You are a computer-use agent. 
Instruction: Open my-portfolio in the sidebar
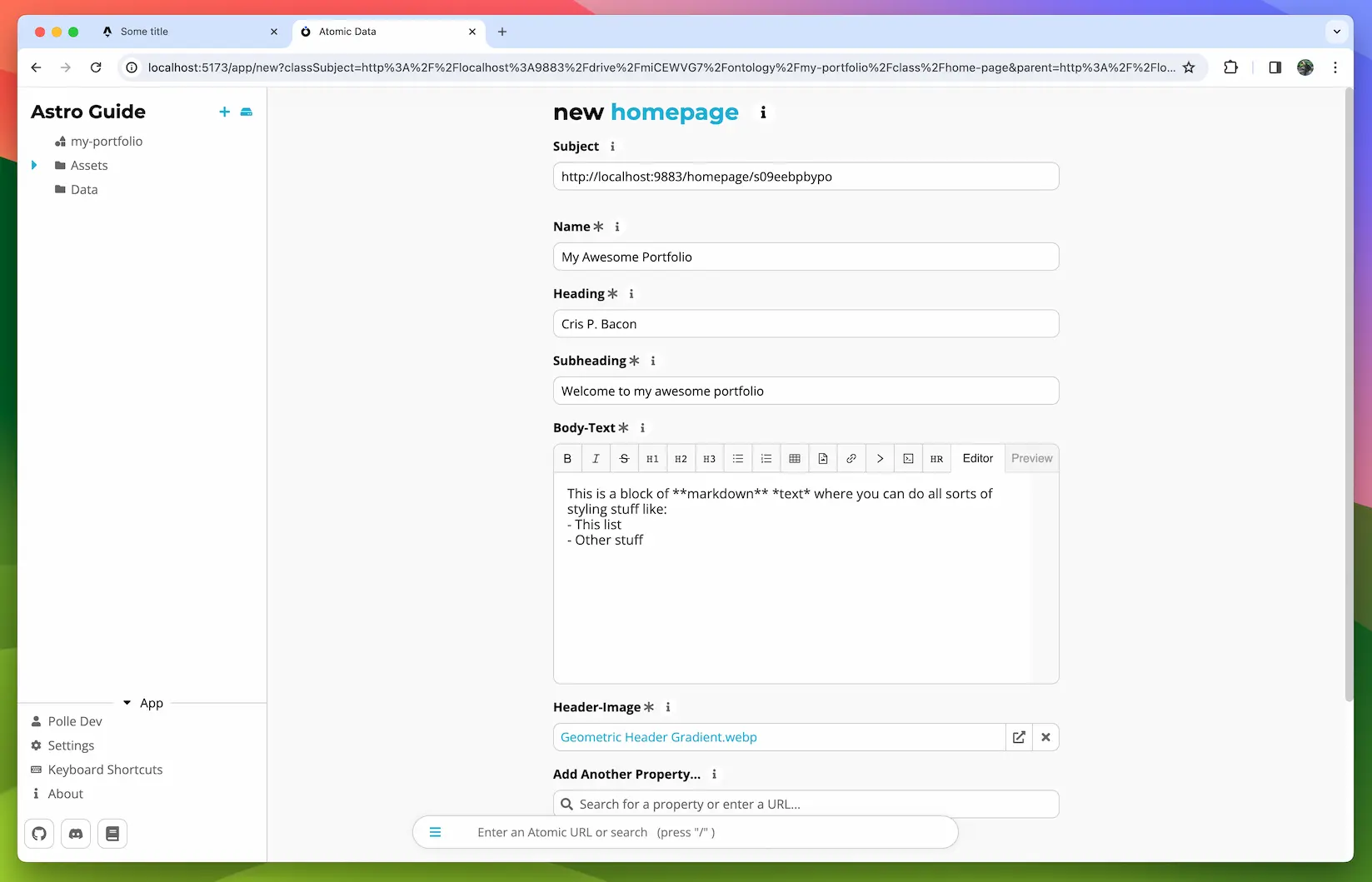(x=107, y=142)
